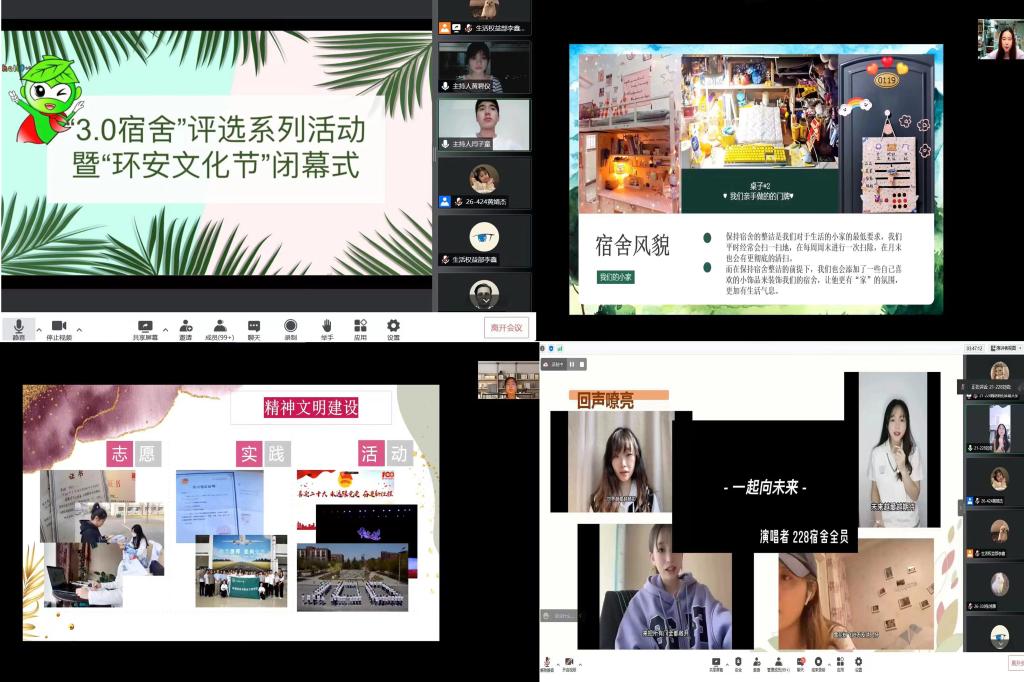The width and height of the screenshot is (1024, 682).
Task: Click the settings gear in the bottom-right toolbar
Action: 858,663
